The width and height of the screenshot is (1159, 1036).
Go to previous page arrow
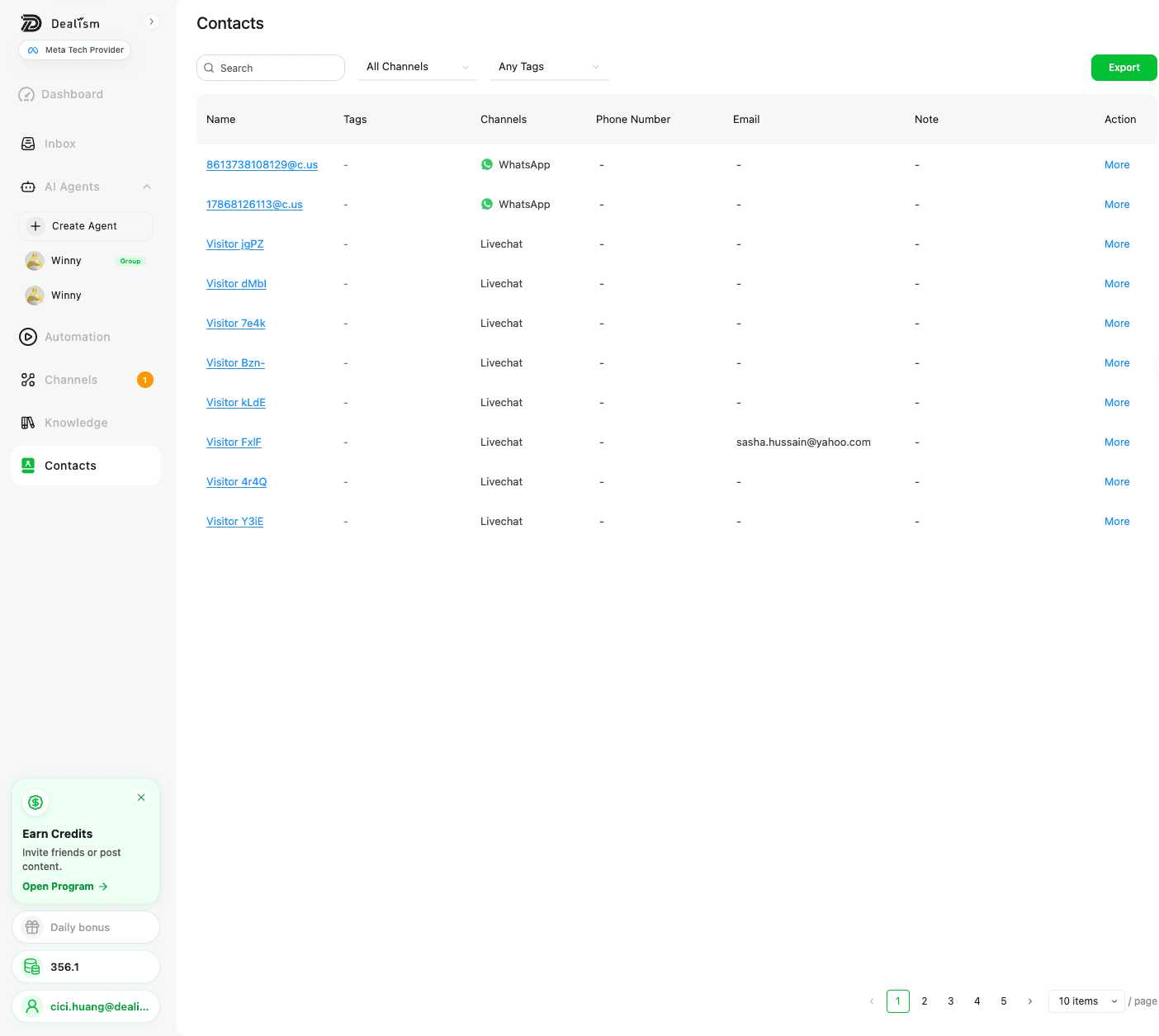click(872, 1001)
